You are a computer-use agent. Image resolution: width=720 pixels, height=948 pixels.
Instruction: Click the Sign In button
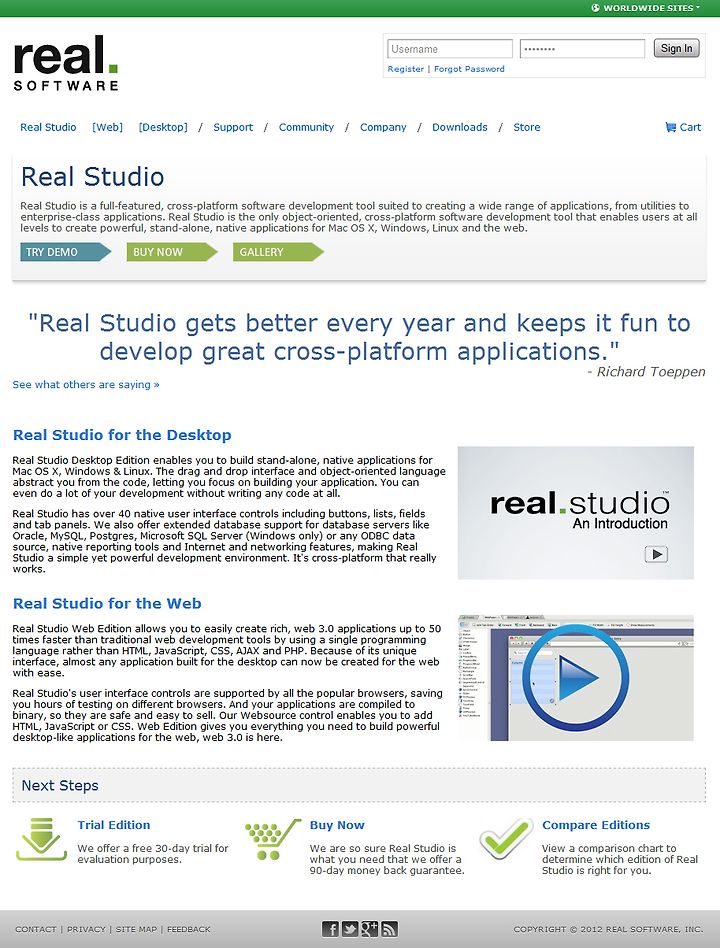pyautogui.click(x=676, y=48)
